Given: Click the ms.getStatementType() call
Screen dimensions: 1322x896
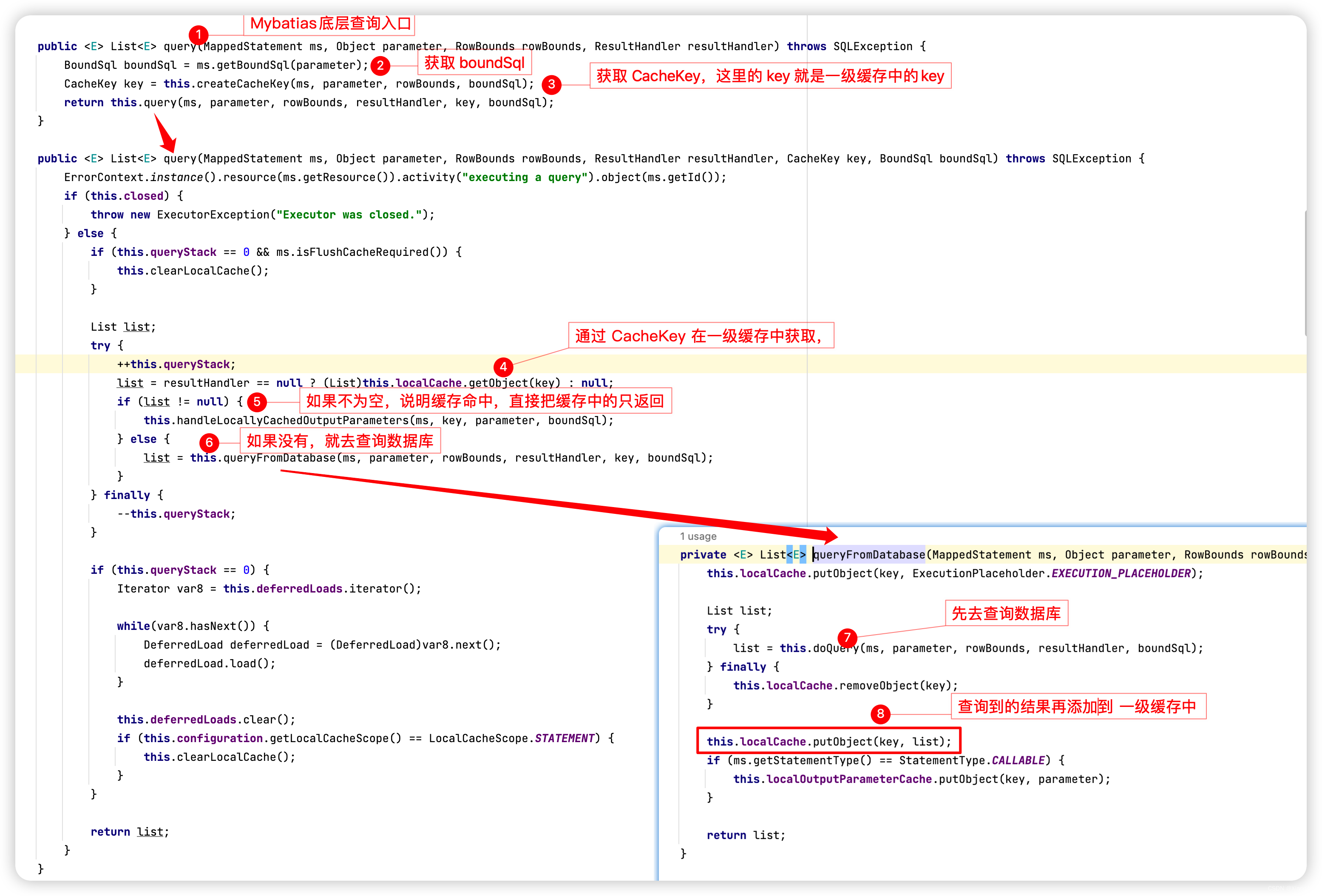Looking at the screenshot, I should tap(802, 760).
